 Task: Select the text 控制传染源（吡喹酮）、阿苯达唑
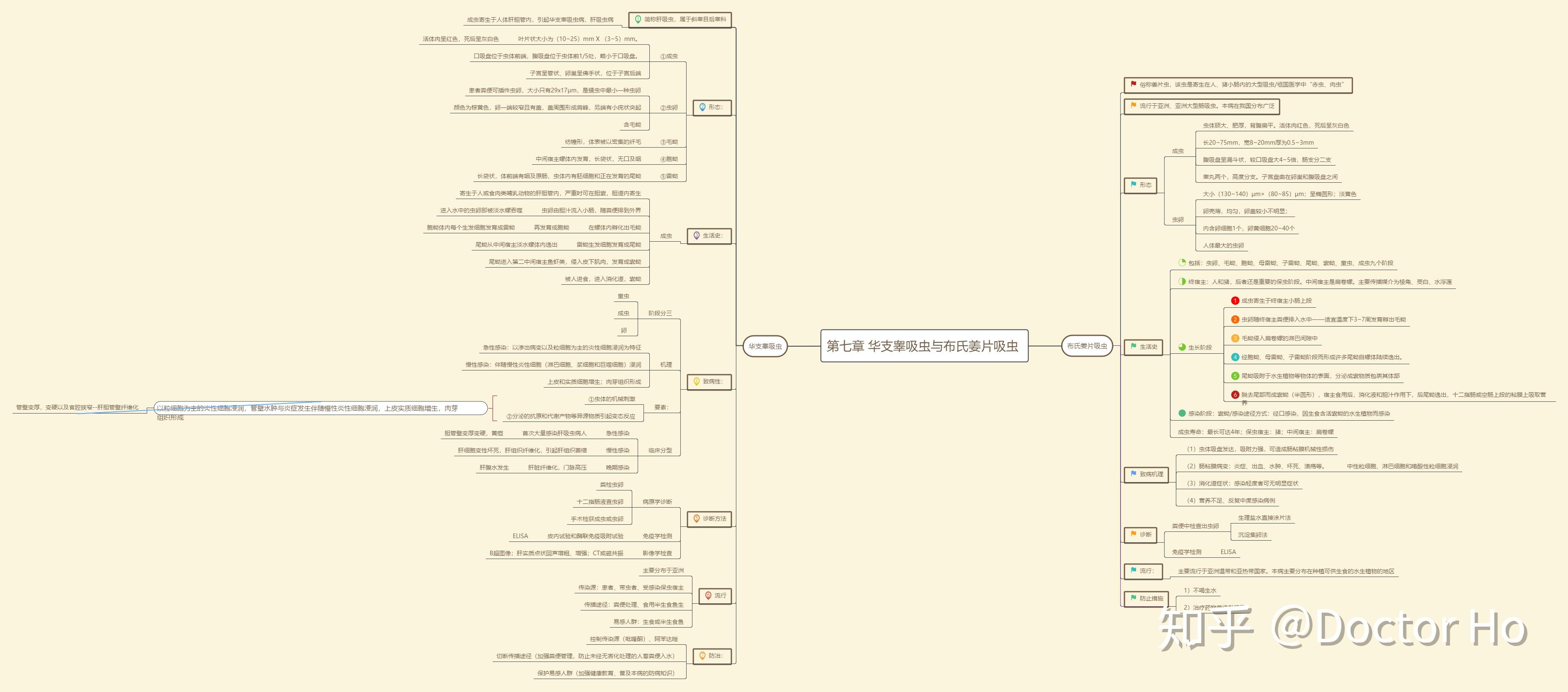[x=633, y=639]
